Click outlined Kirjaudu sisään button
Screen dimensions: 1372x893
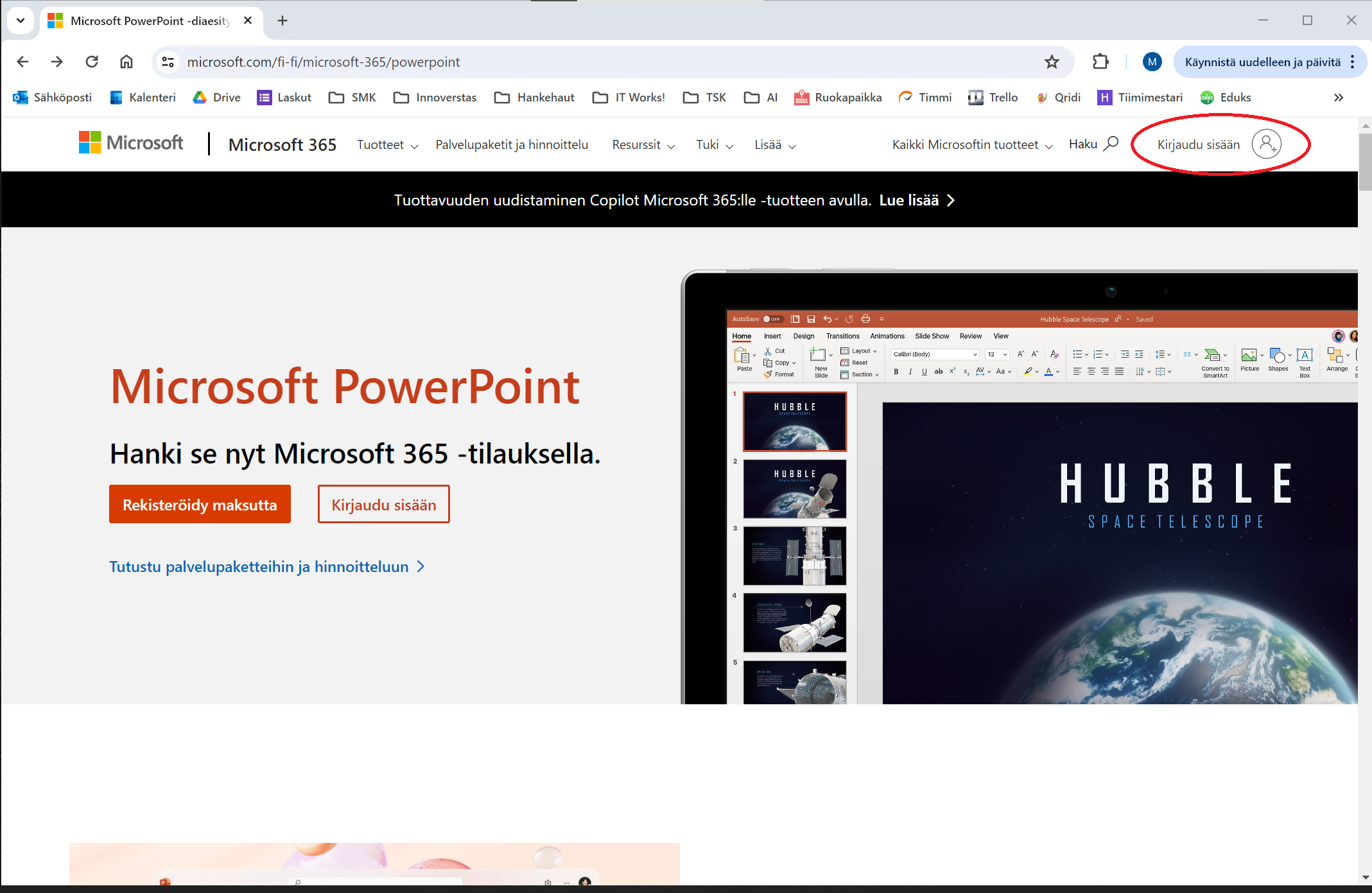384,505
